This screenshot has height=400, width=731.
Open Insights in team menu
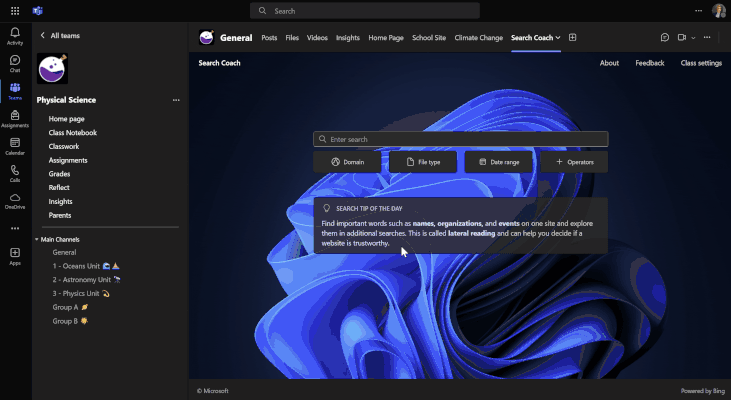61,201
